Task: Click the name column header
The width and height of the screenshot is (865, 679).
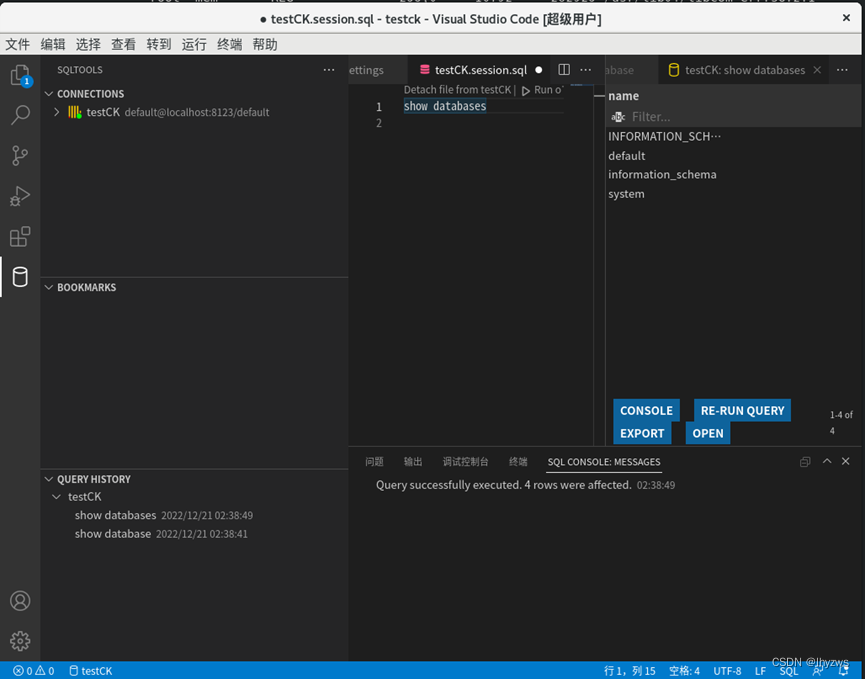Action: pos(623,96)
